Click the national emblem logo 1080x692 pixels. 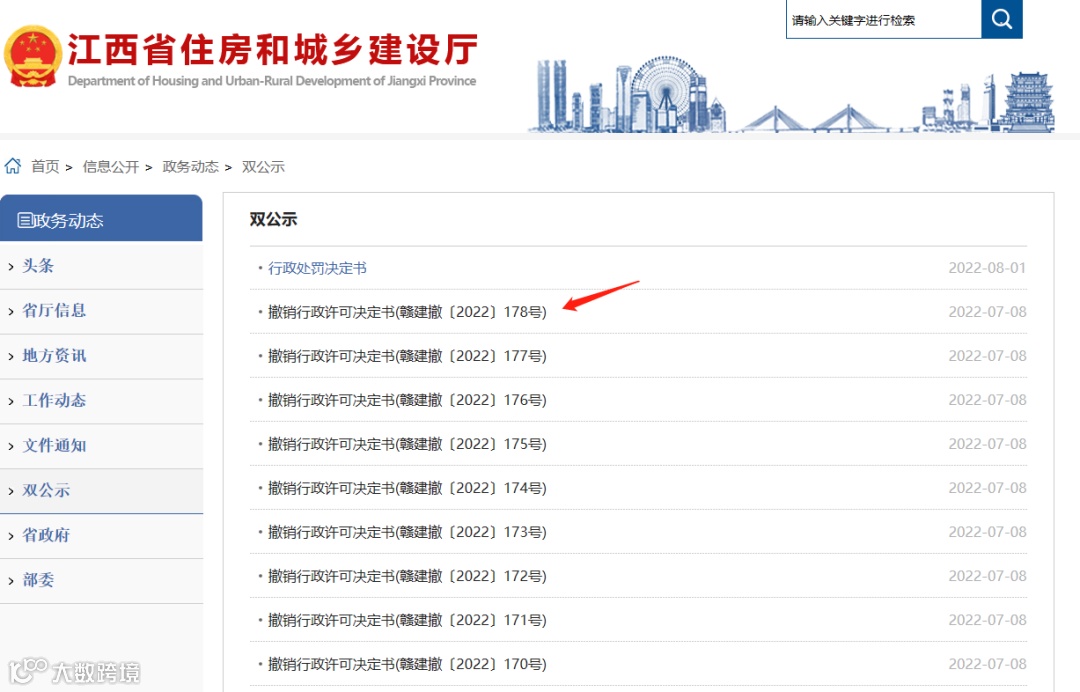(x=32, y=57)
